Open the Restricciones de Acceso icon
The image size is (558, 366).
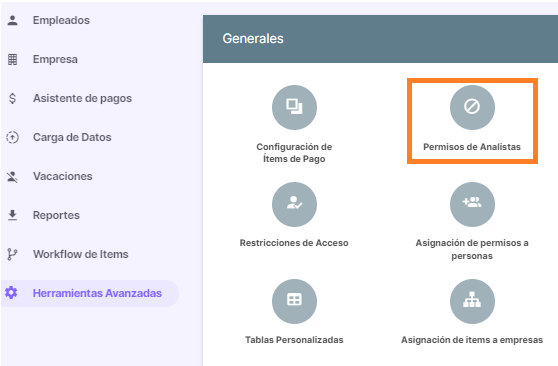(294, 204)
